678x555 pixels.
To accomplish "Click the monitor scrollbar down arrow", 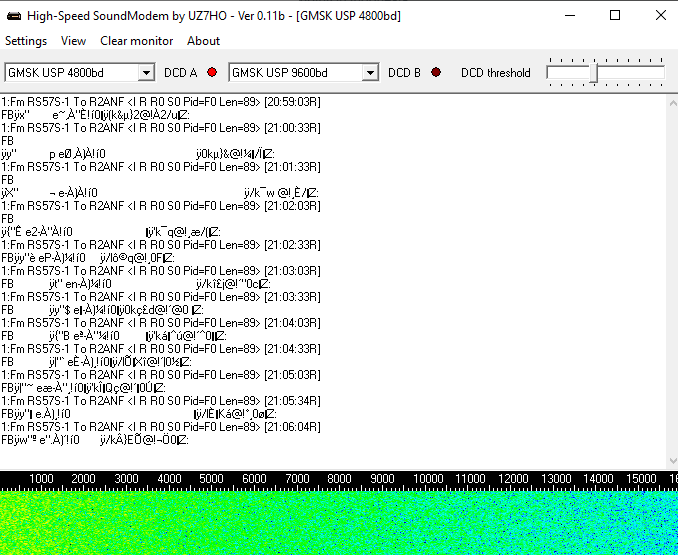I will coord(673,460).
